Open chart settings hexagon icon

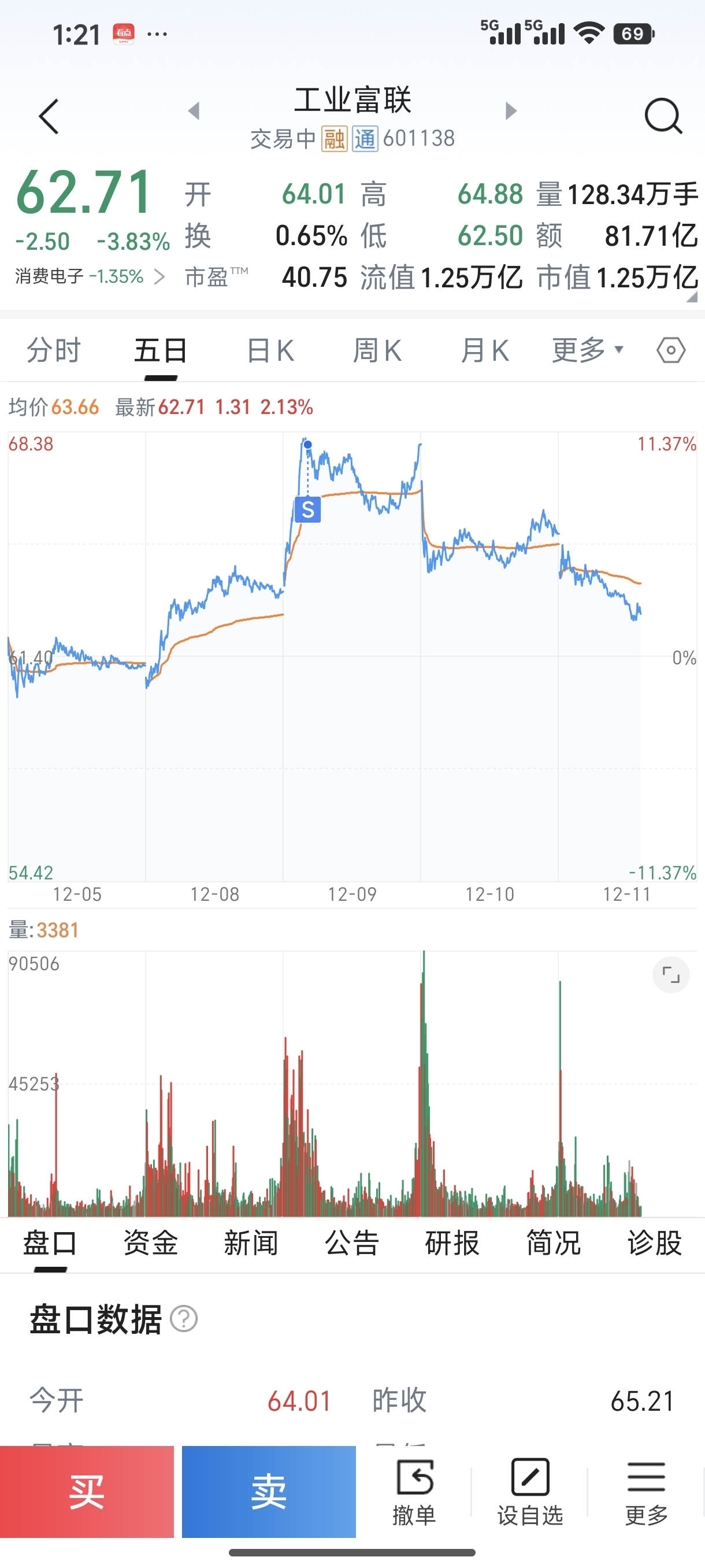(x=671, y=350)
